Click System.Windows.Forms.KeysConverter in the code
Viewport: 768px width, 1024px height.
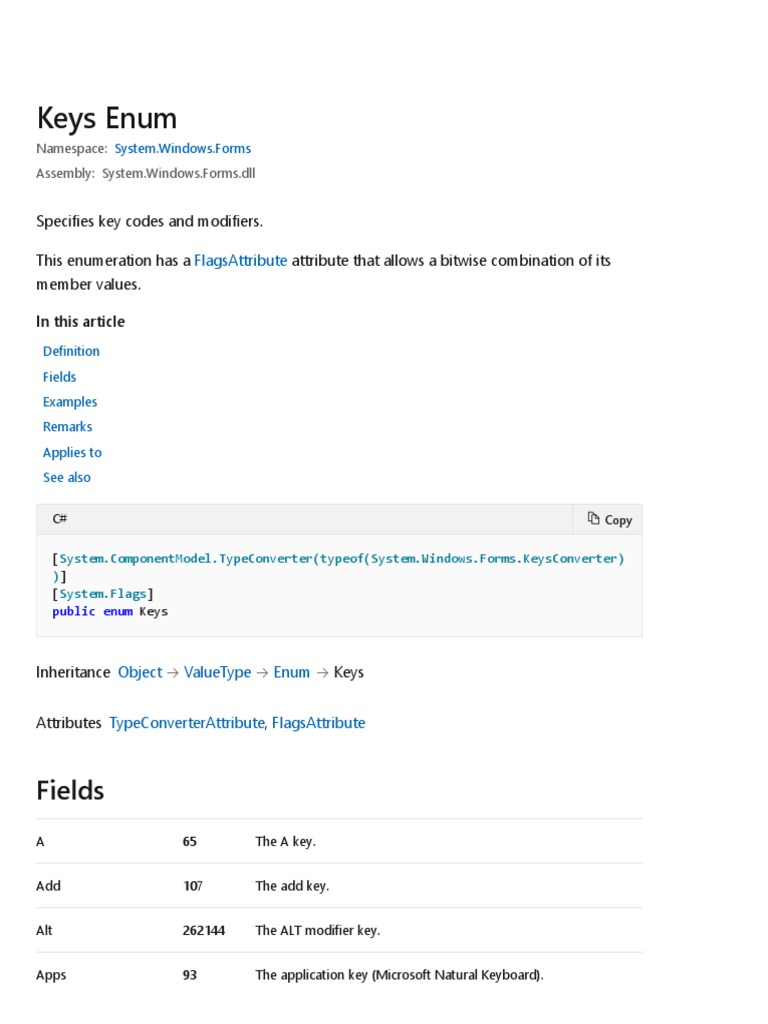tap(497, 558)
